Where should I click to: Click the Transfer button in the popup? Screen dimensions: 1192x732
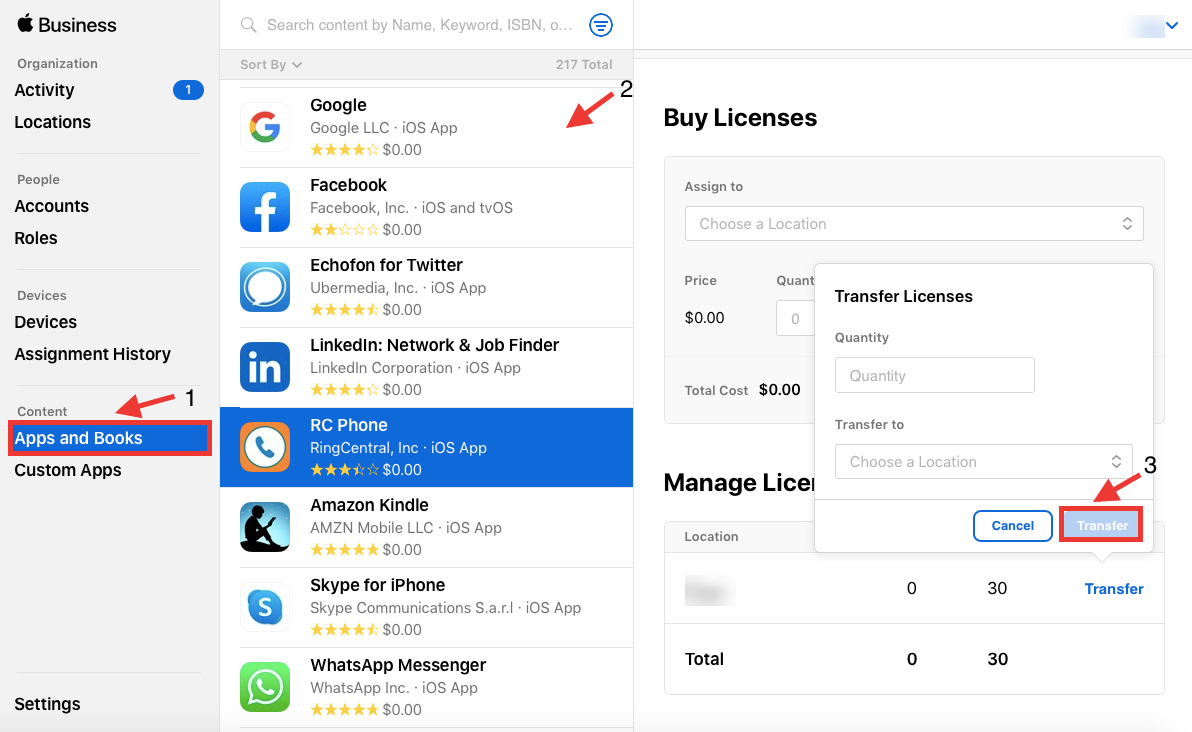tap(1102, 525)
